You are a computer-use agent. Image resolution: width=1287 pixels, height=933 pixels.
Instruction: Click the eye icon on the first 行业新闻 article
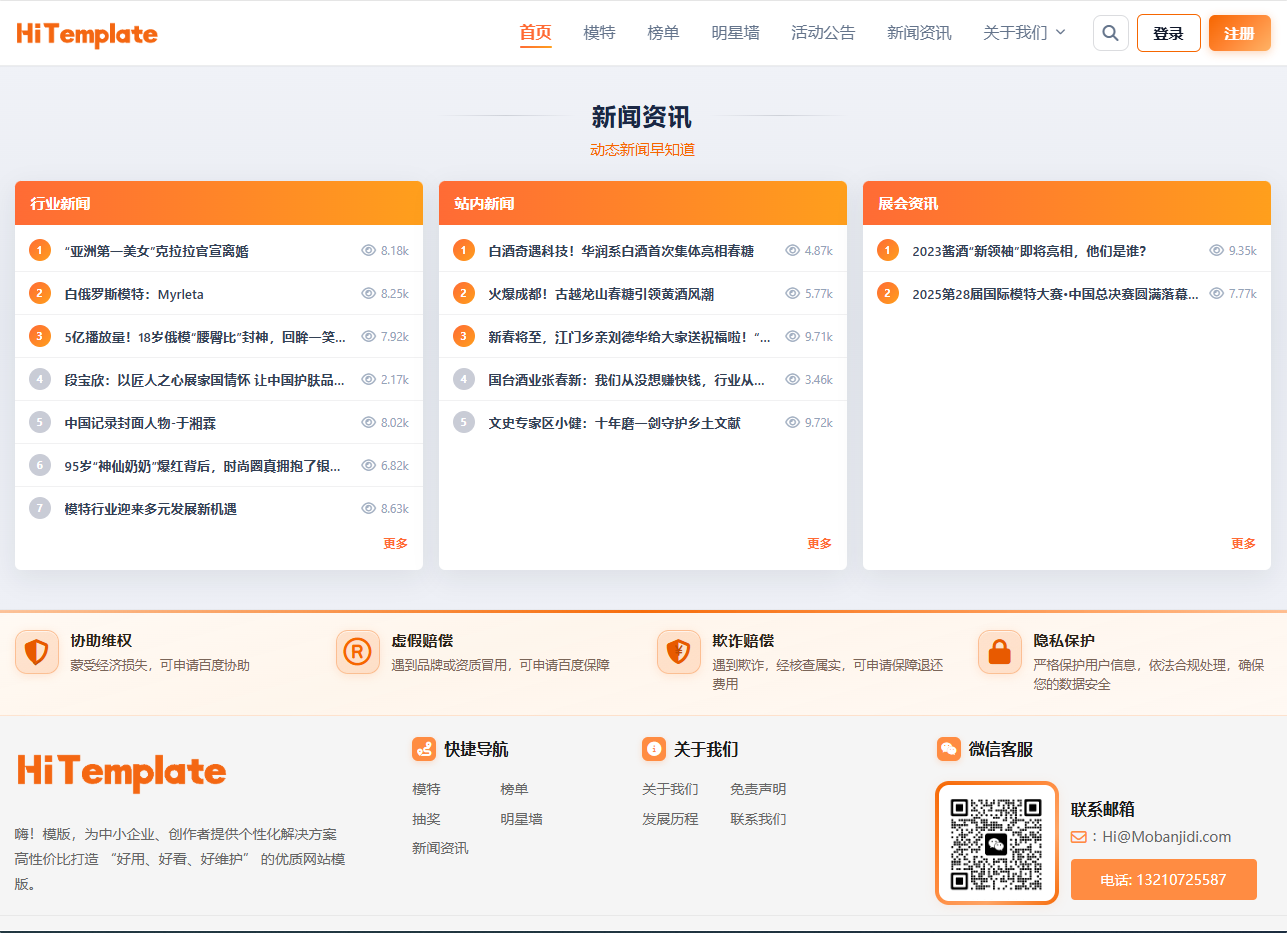point(369,250)
